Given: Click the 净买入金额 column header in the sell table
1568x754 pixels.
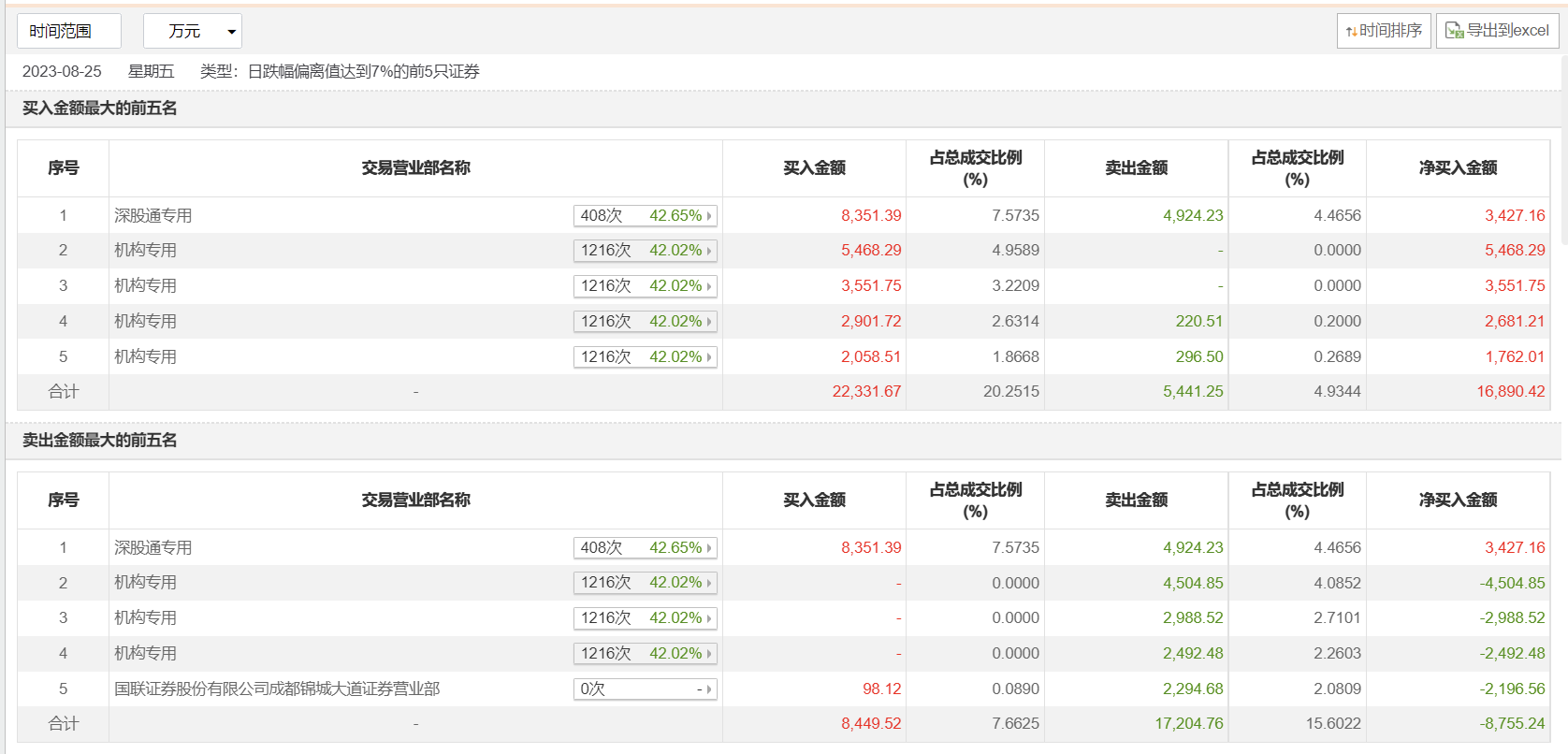Looking at the screenshot, I should [x=1458, y=500].
